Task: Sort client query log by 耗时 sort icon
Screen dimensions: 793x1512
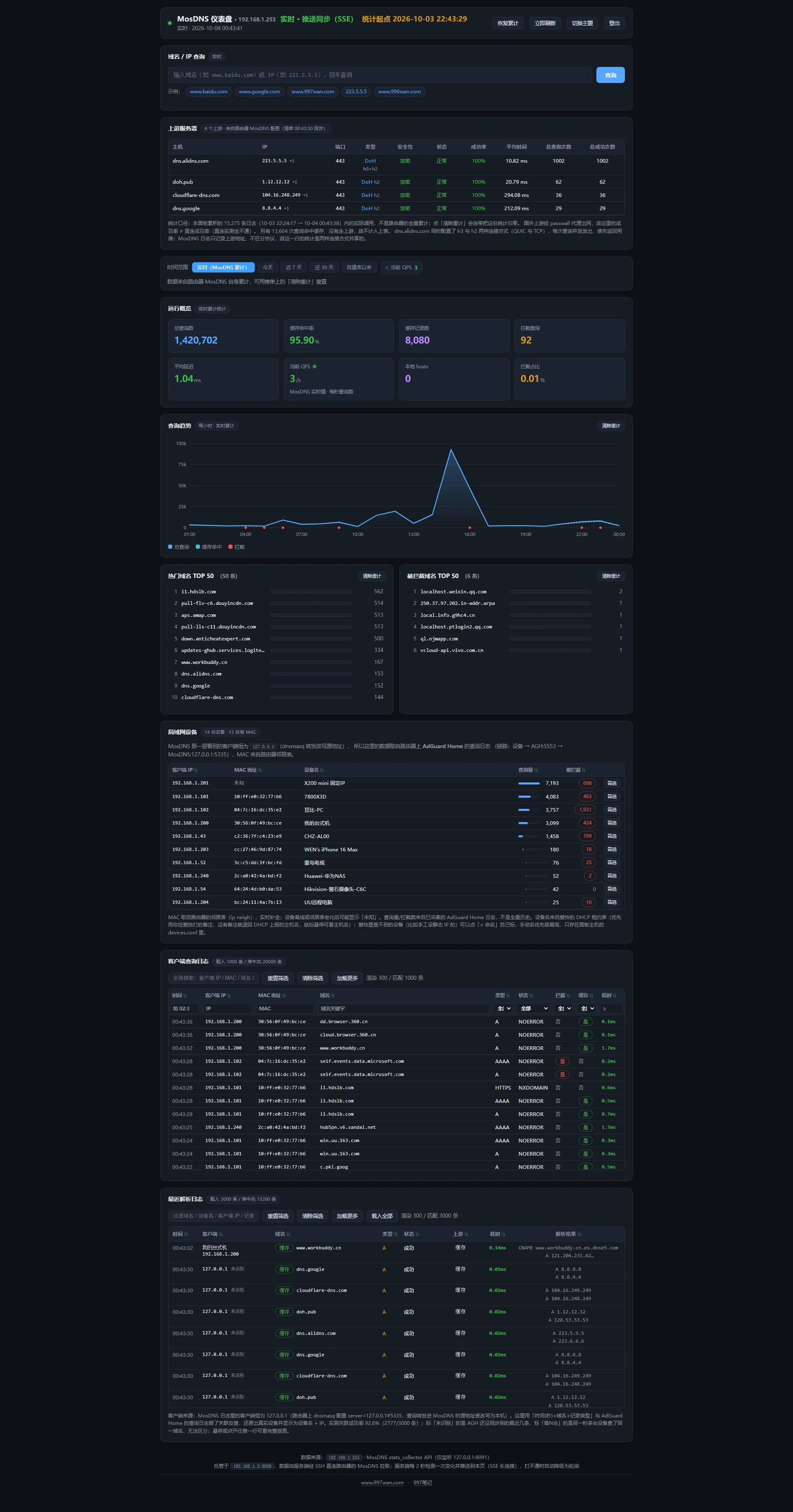Action: coord(615,995)
